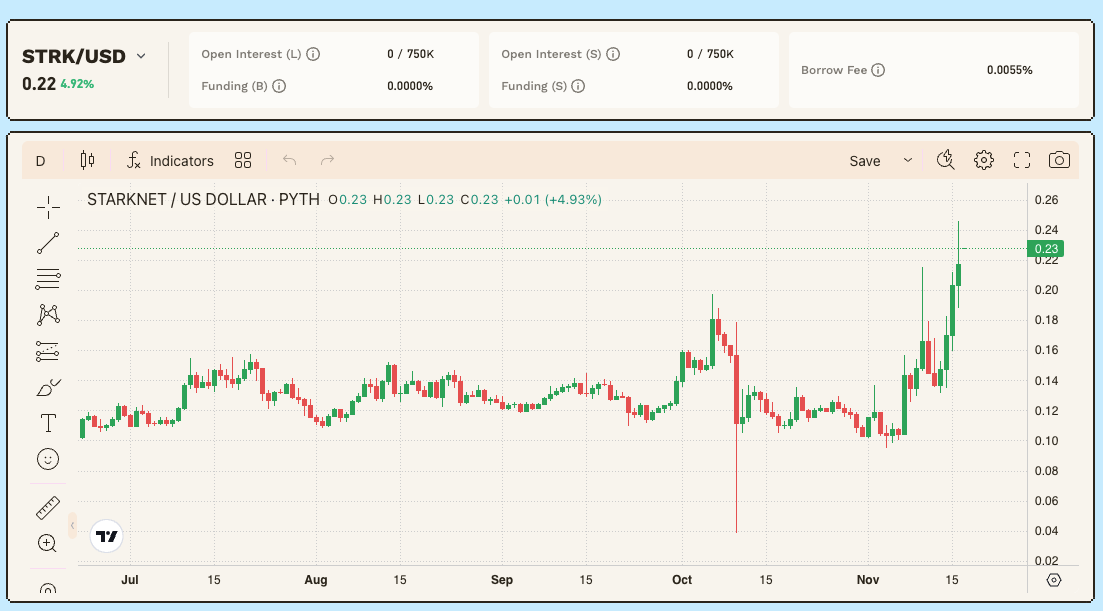Viewport: 1103px width, 611px height.
Task: Expand the Save dropdown arrow
Action: point(908,160)
